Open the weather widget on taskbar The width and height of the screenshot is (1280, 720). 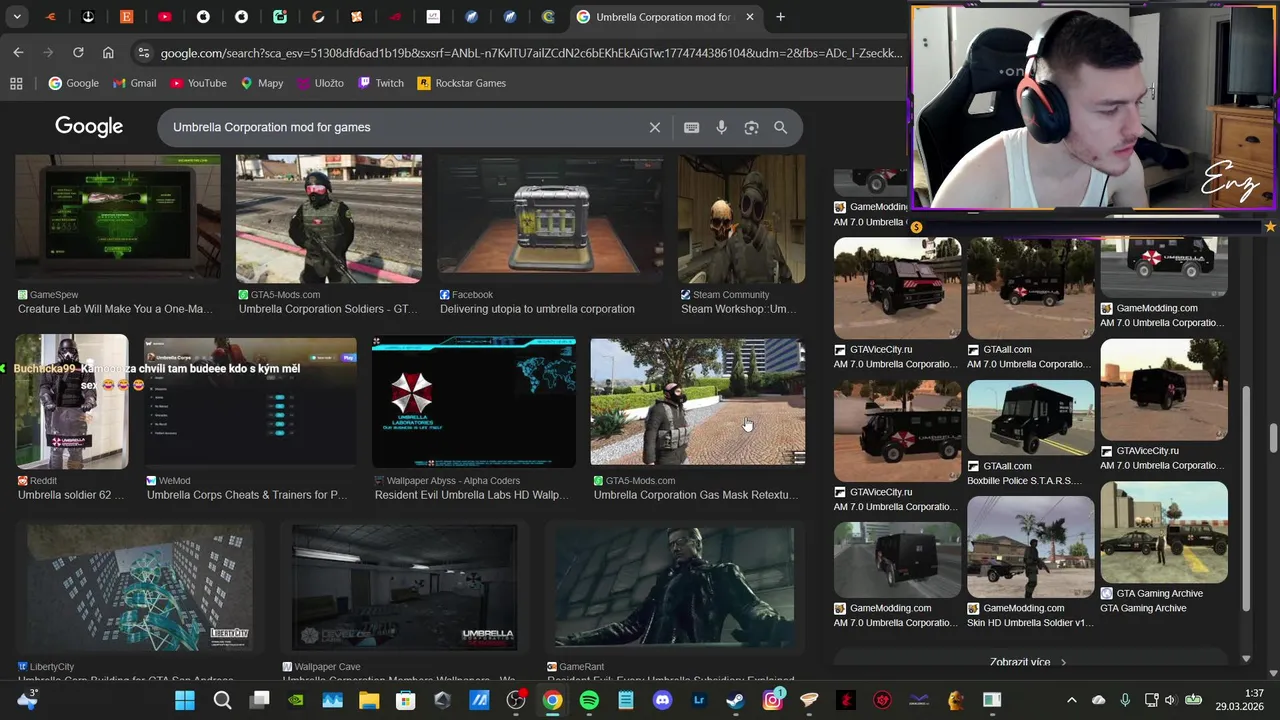(x=27, y=700)
